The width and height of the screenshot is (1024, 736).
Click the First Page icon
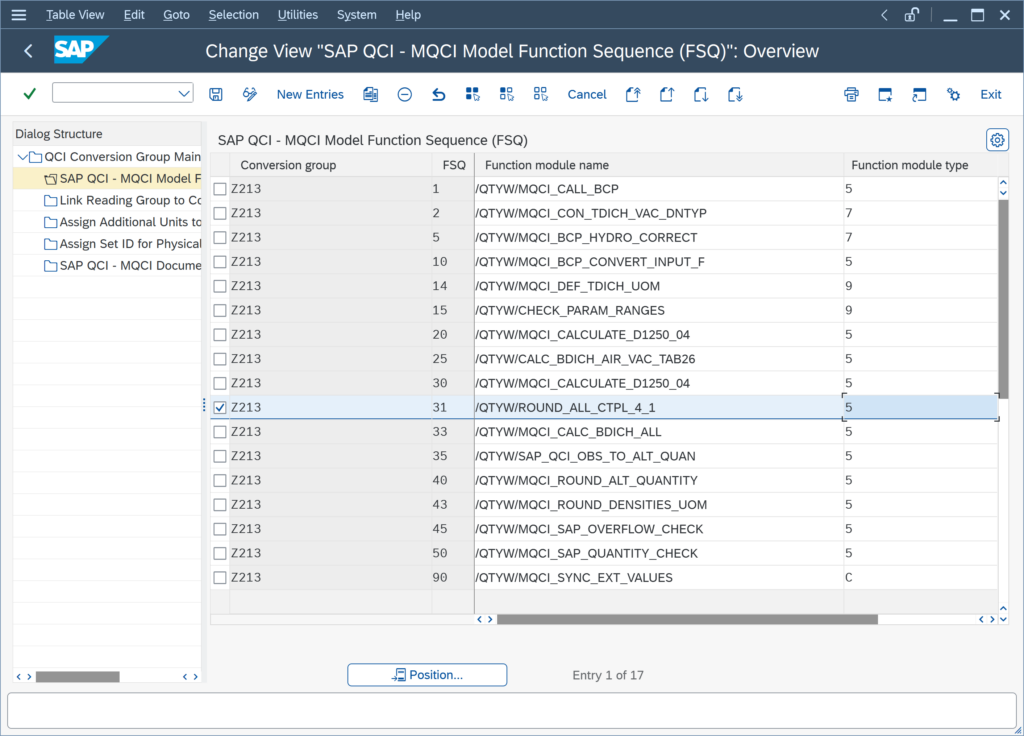pyautogui.click(x=633, y=94)
